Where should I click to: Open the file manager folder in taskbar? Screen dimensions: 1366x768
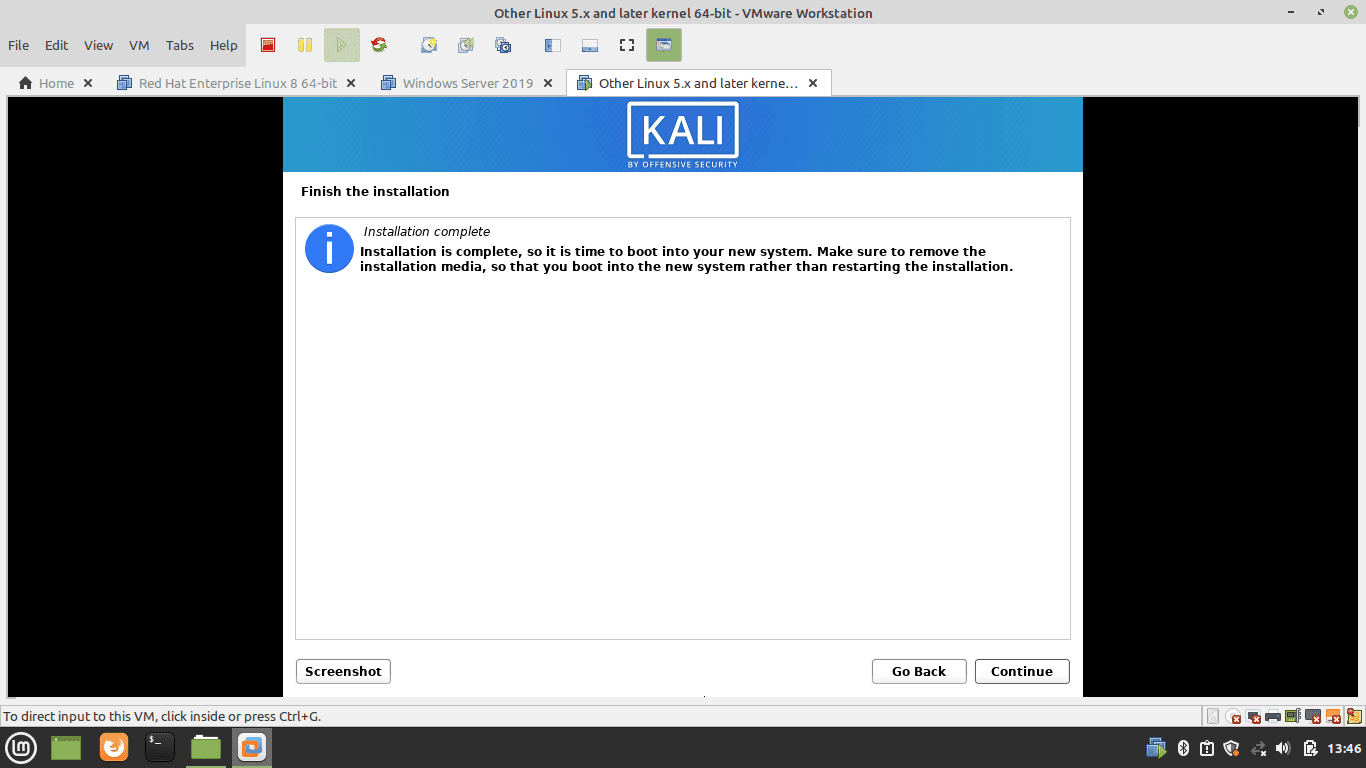coord(206,747)
